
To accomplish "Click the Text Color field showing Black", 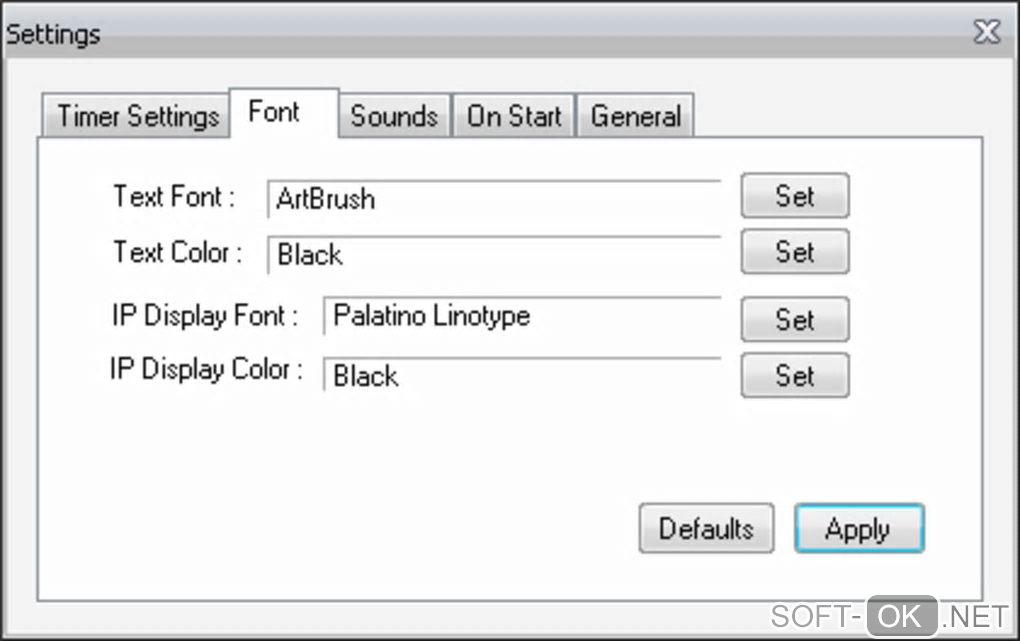I will coord(494,255).
